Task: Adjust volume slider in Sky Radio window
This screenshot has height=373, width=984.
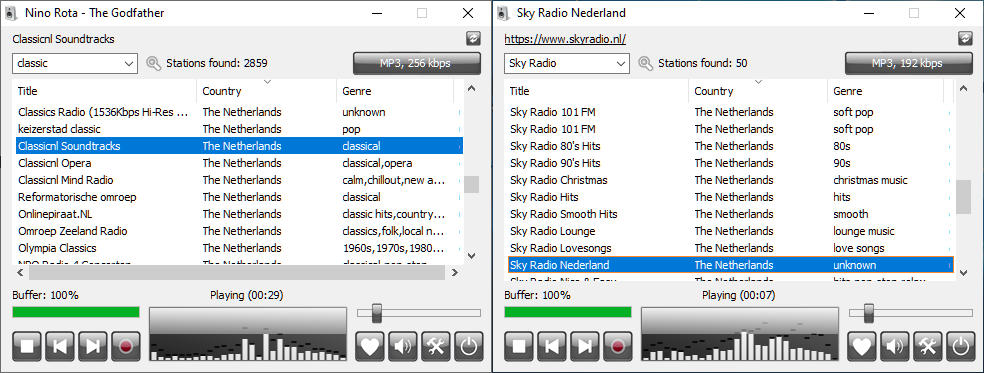Action: (x=869, y=312)
